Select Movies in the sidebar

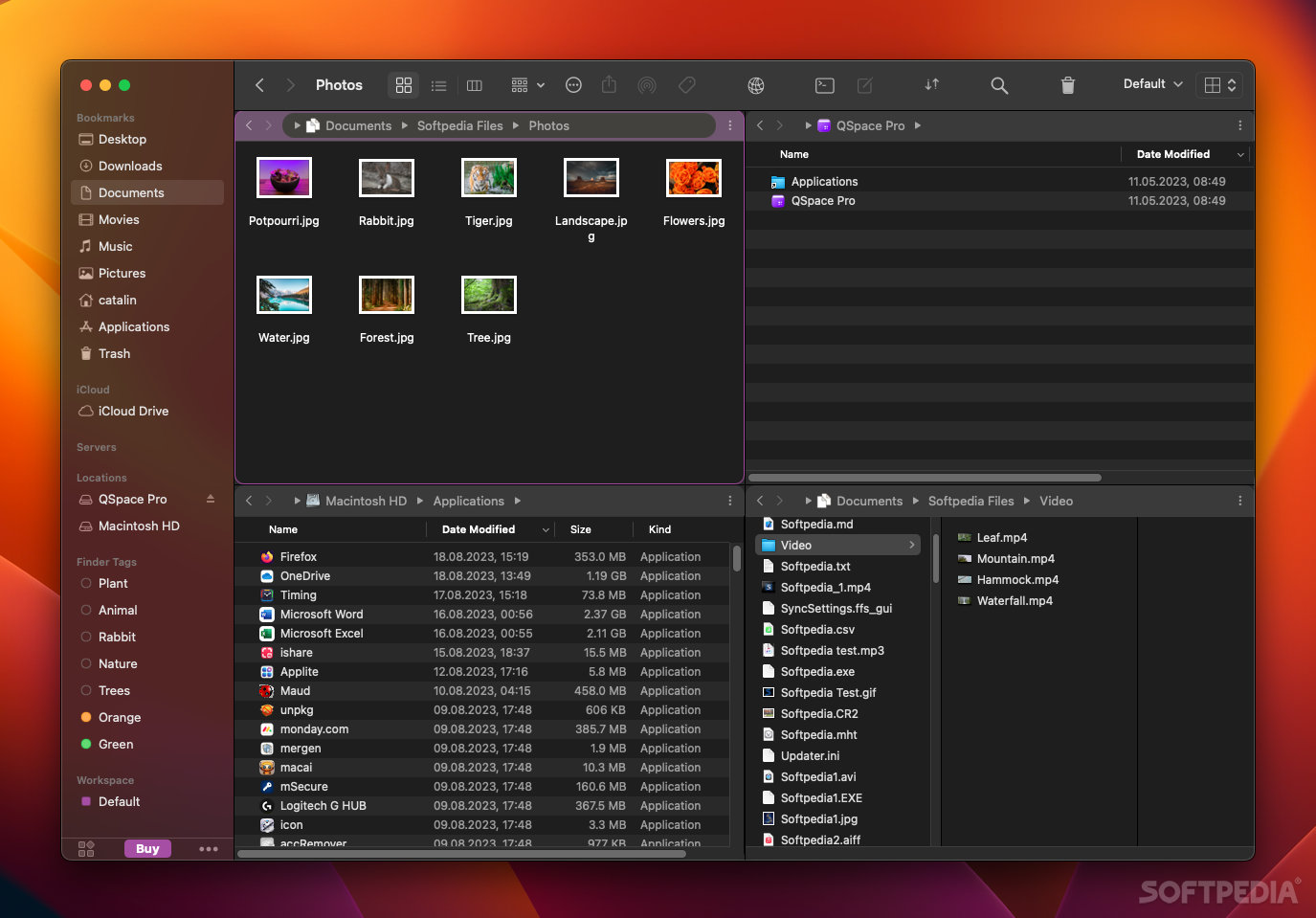(147, 219)
